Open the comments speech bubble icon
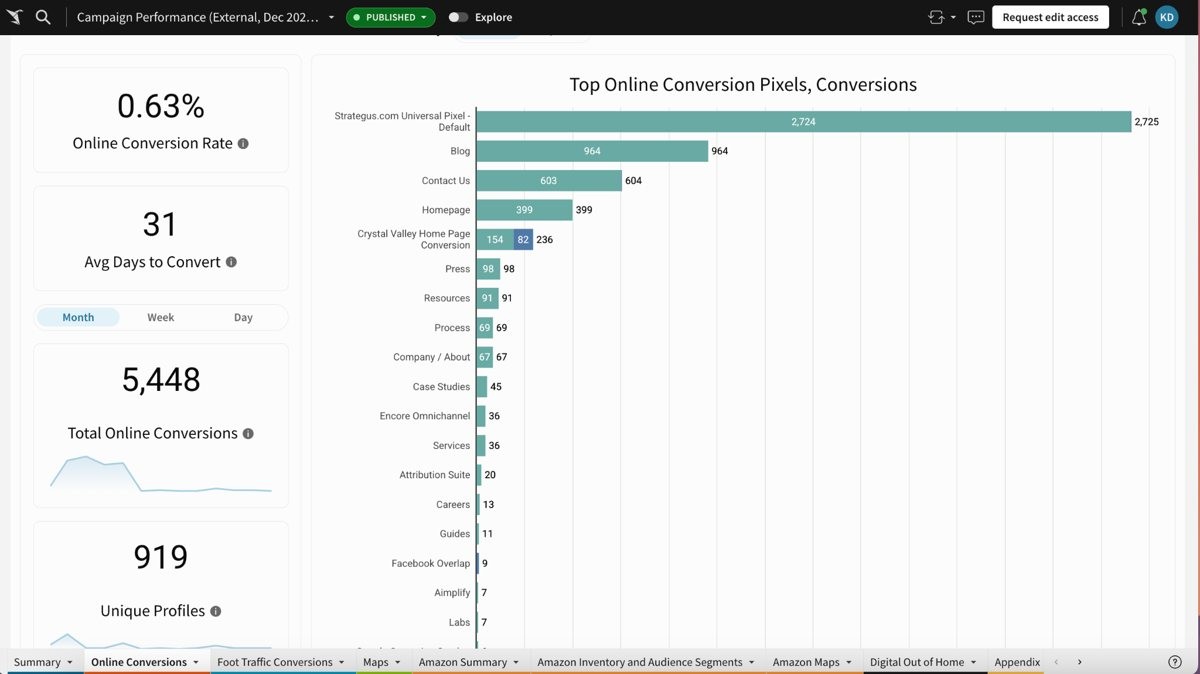 [976, 17]
